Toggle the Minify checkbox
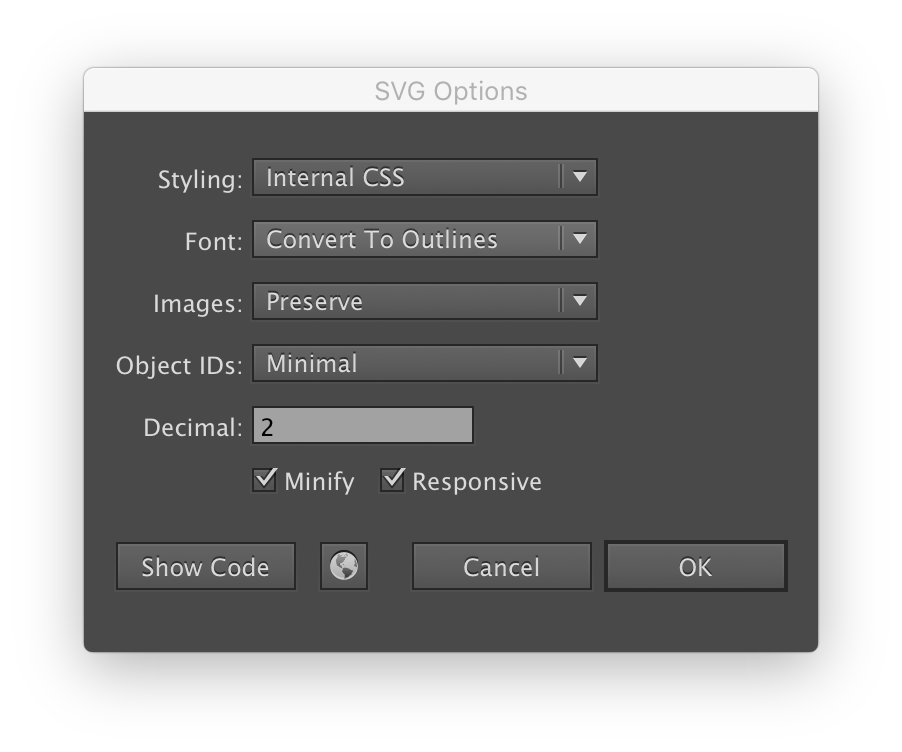Screen dimensions: 902x752 [x=265, y=480]
